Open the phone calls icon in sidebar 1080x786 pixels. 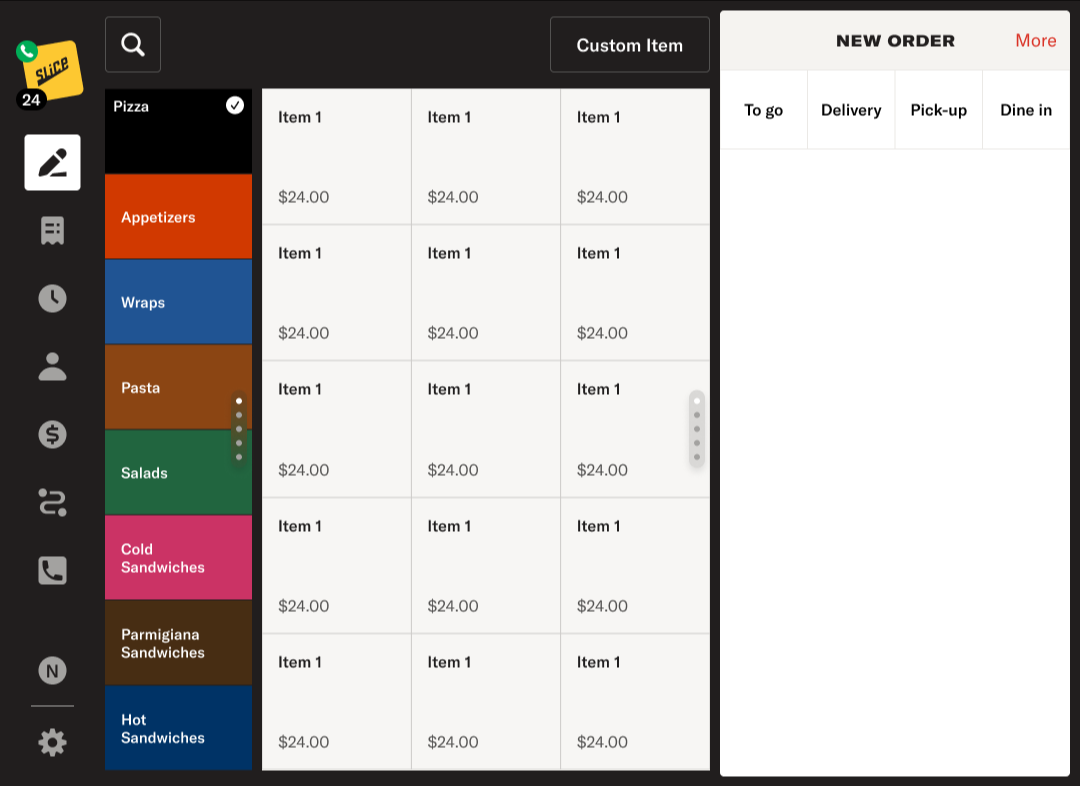tap(52, 570)
